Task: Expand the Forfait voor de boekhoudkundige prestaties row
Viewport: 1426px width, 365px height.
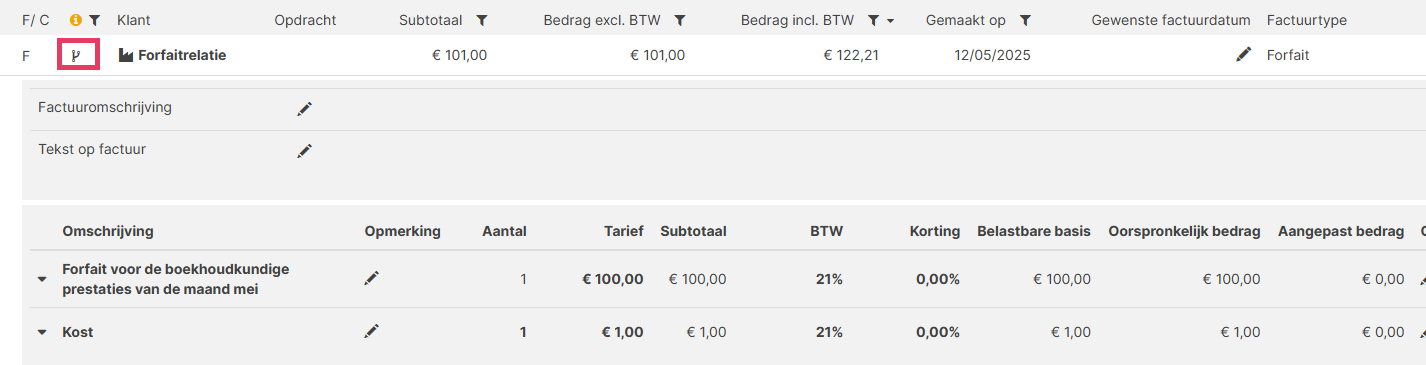Action: [42, 280]
